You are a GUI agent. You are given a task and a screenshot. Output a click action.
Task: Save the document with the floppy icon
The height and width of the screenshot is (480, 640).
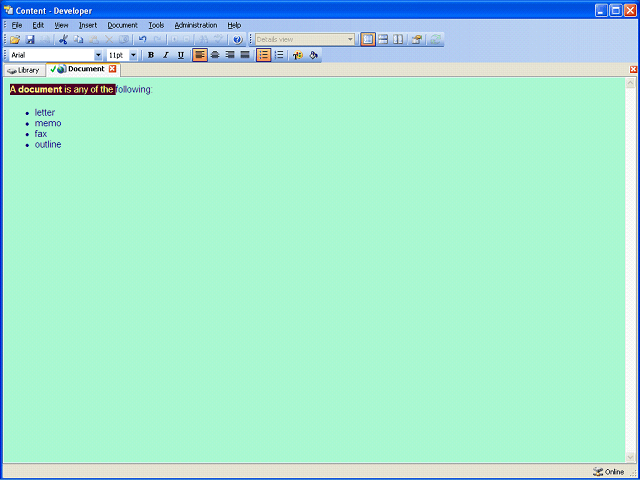(x=30, y=40)
